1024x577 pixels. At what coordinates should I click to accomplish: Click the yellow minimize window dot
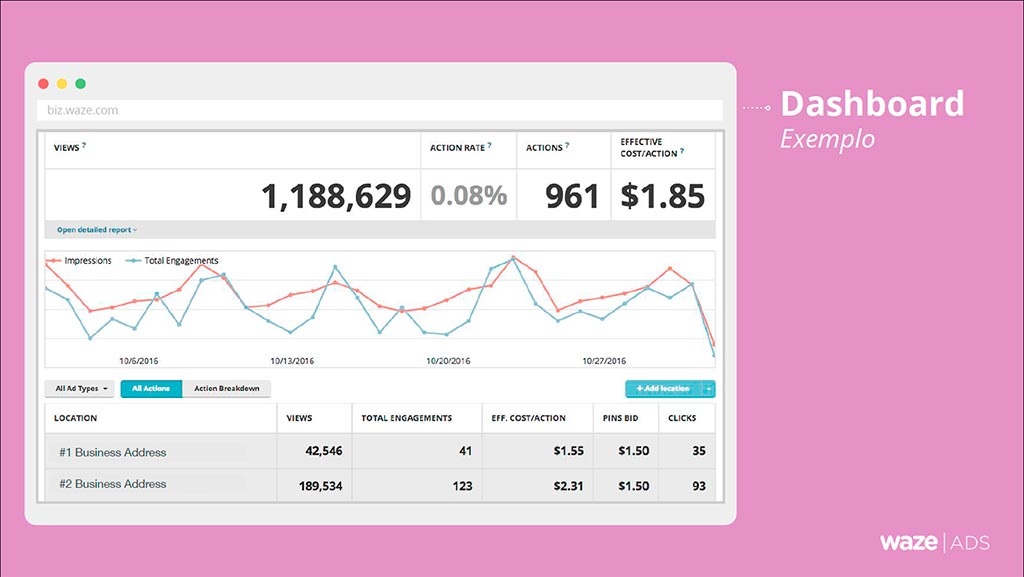[x=62, y=84]
